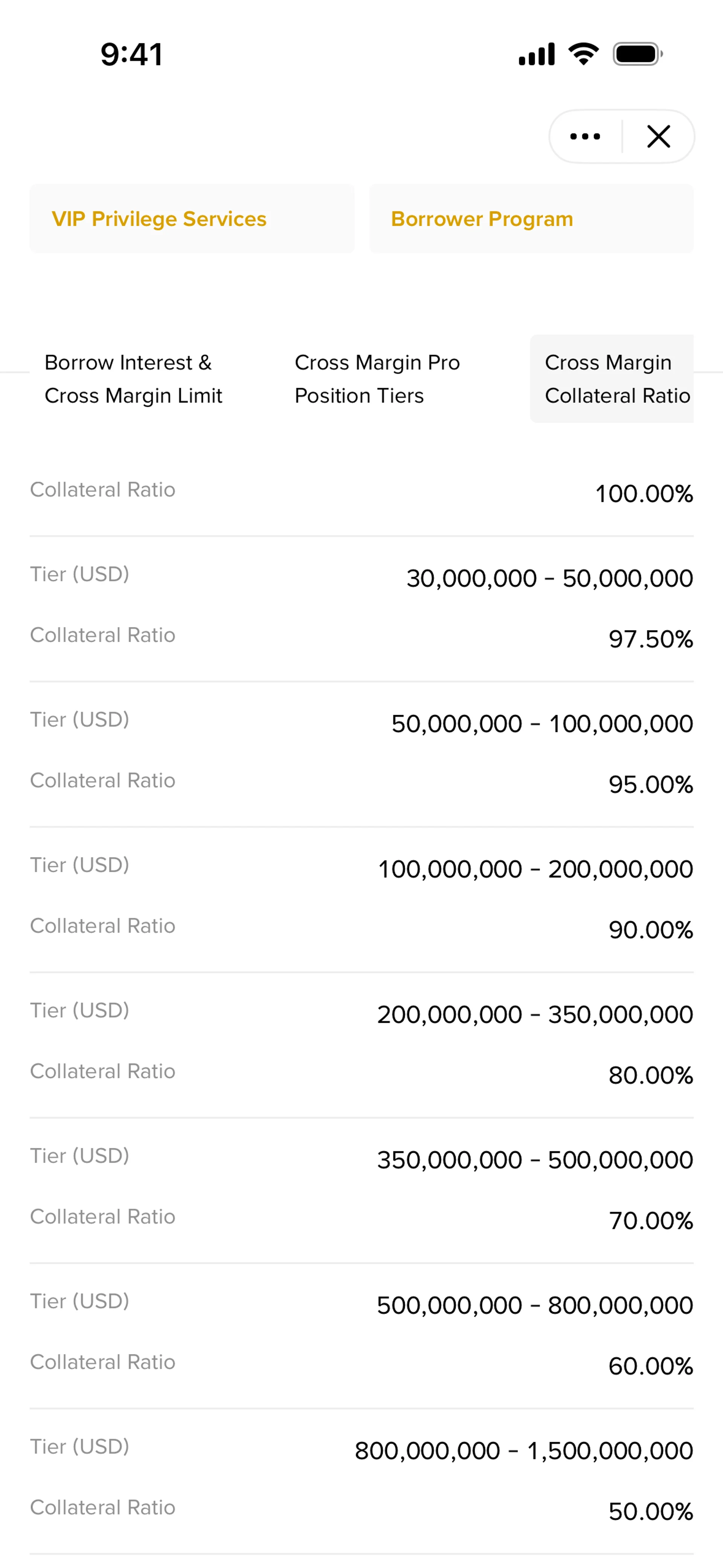Close the mini program with X icon
This screenshot has height=1568, width=723.
pyautogui.click(x=659, y=136)
